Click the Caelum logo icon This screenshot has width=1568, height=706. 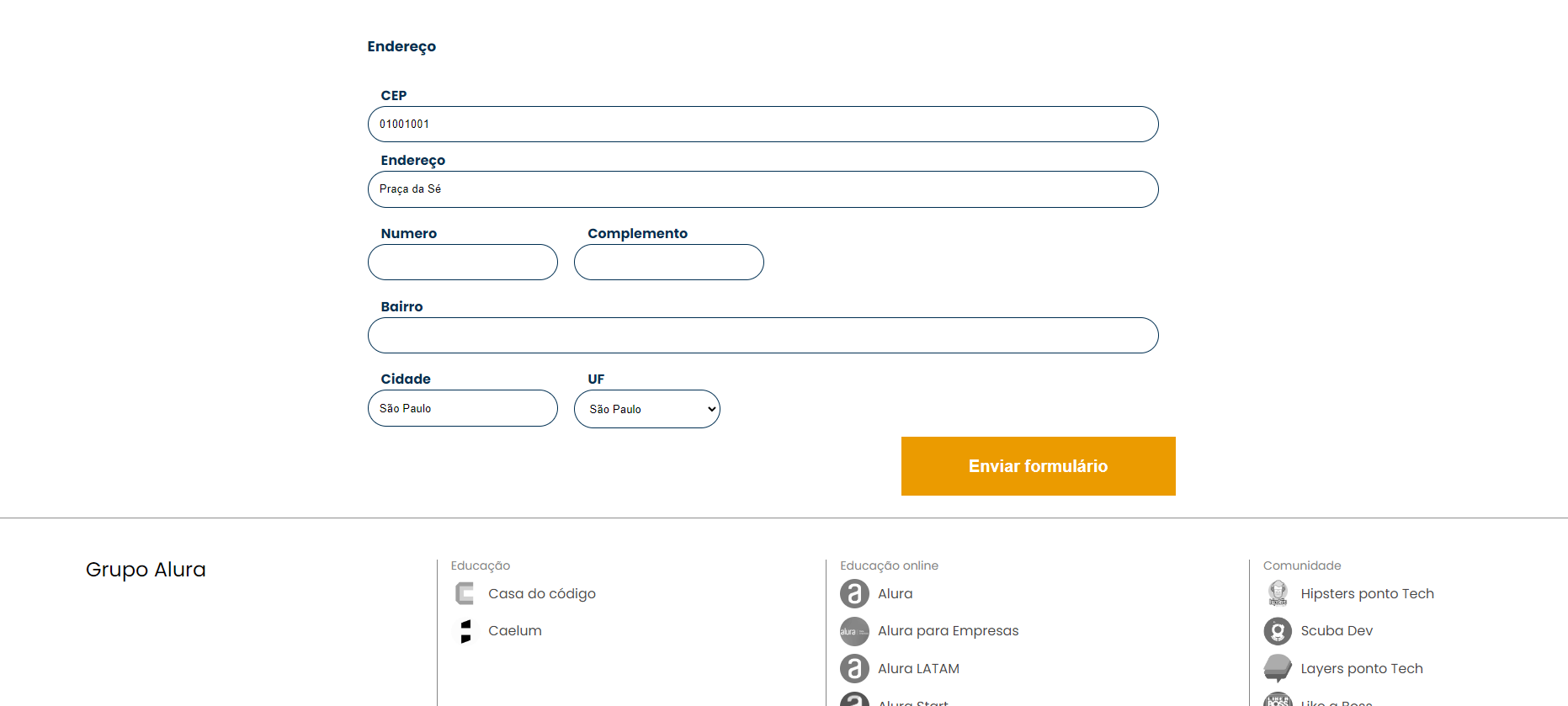[x=465, y=631]
